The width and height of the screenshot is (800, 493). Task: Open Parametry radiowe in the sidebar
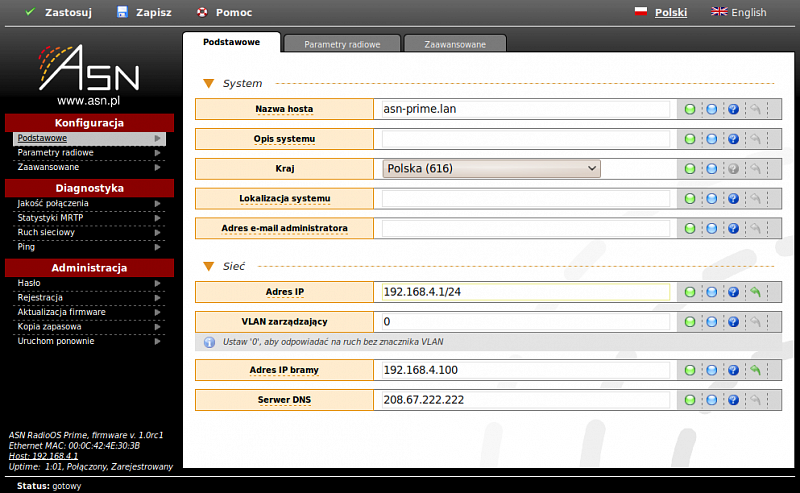coord(89,153)
